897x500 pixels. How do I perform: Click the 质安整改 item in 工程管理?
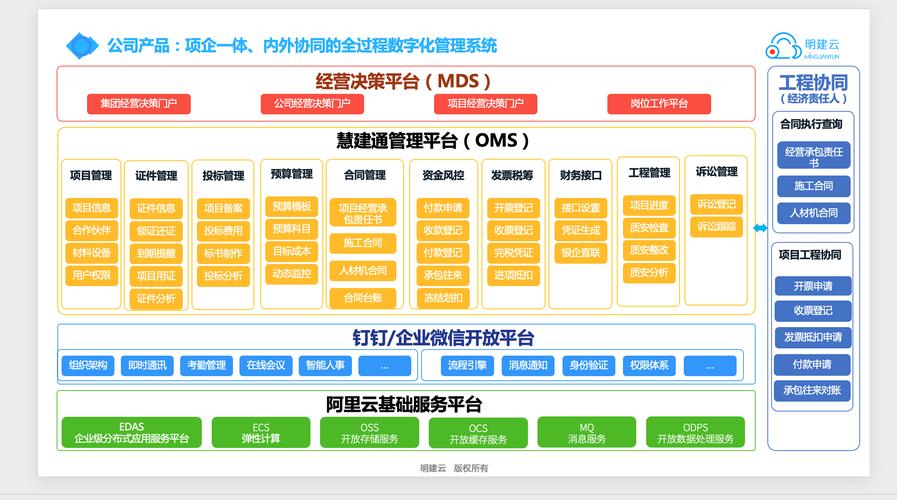coord(648,250)
